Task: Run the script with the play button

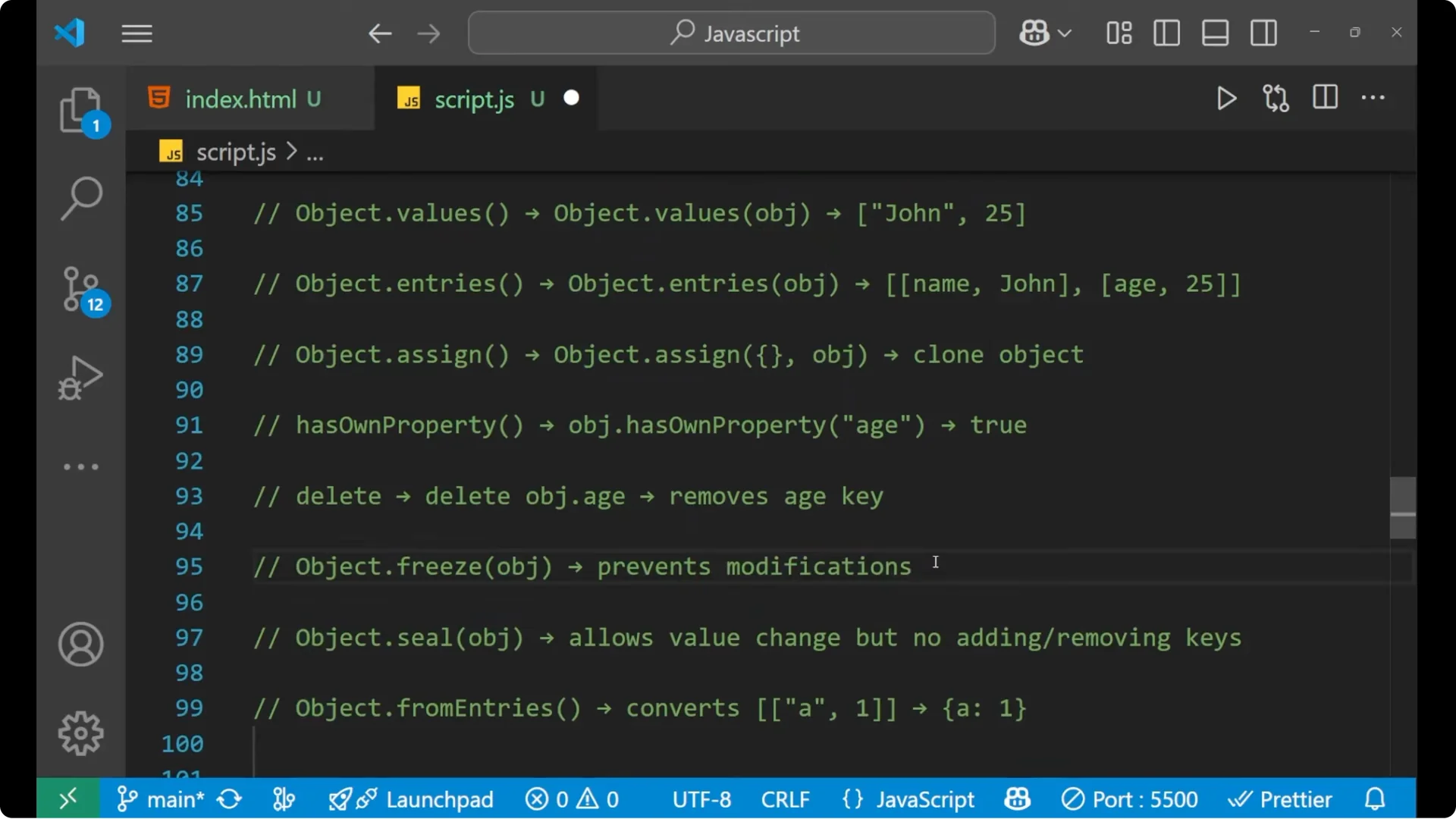Action: tap(1226, 98)
